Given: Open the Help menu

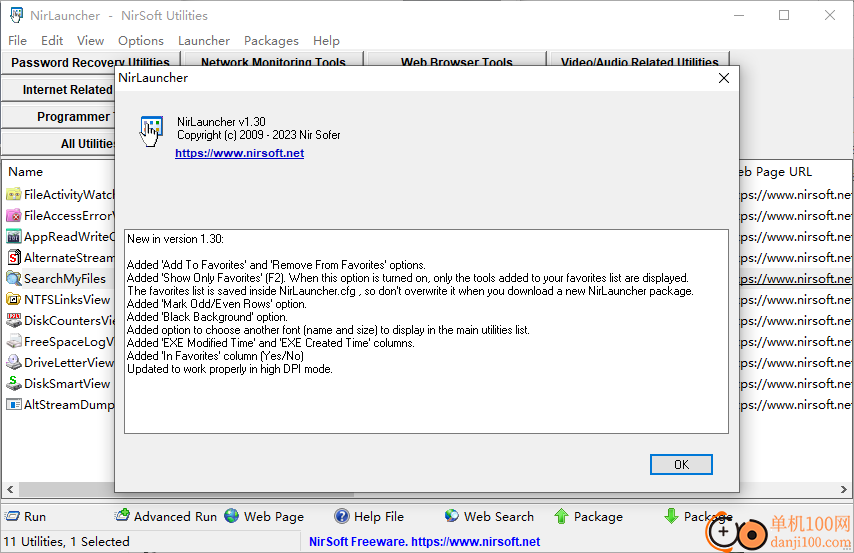Looking at the screenshot, I should (326, 41).
